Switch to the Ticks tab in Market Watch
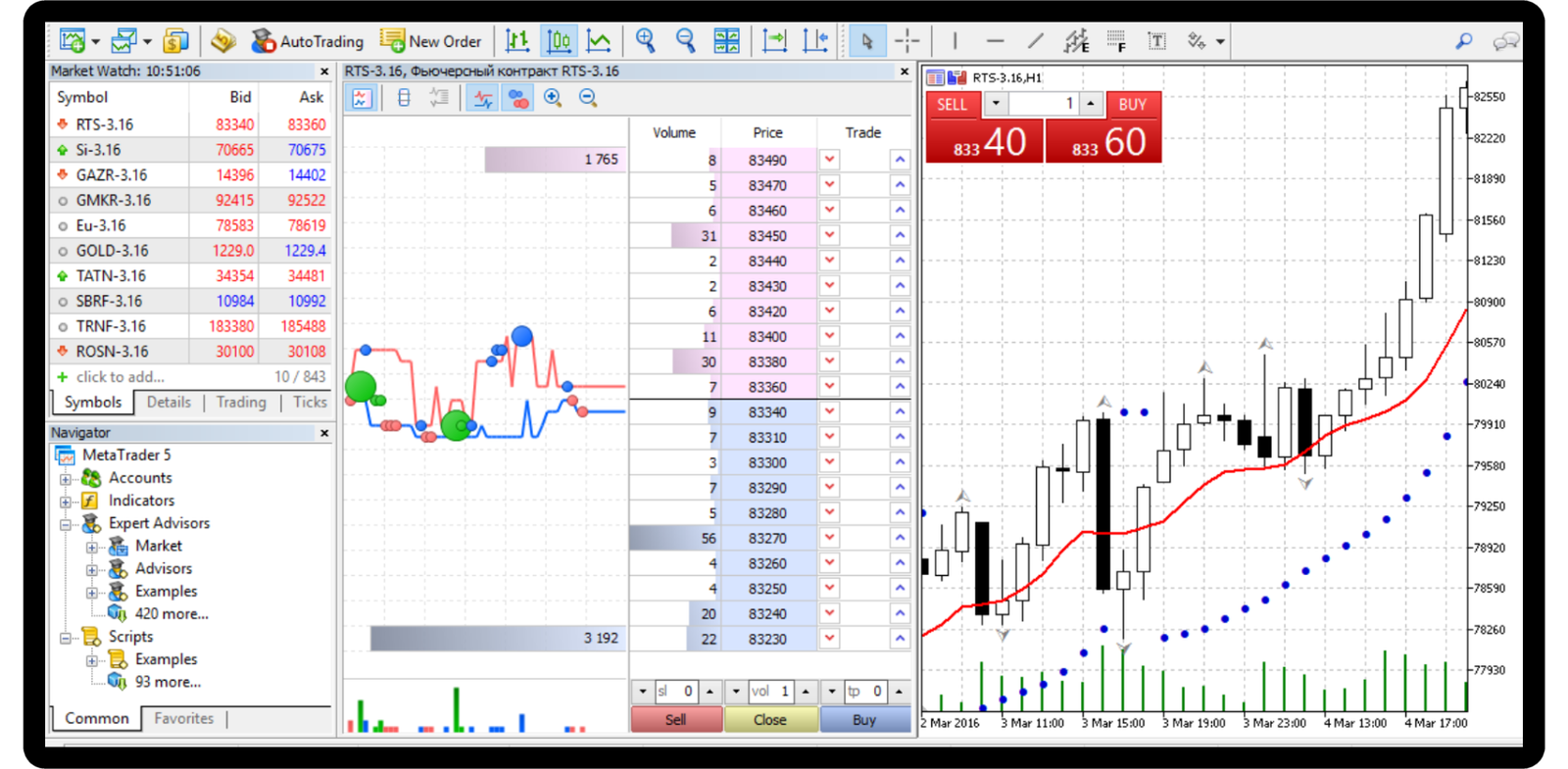Image resolution: width=1568 pixels, height=769 pixels. click(310, 402)
